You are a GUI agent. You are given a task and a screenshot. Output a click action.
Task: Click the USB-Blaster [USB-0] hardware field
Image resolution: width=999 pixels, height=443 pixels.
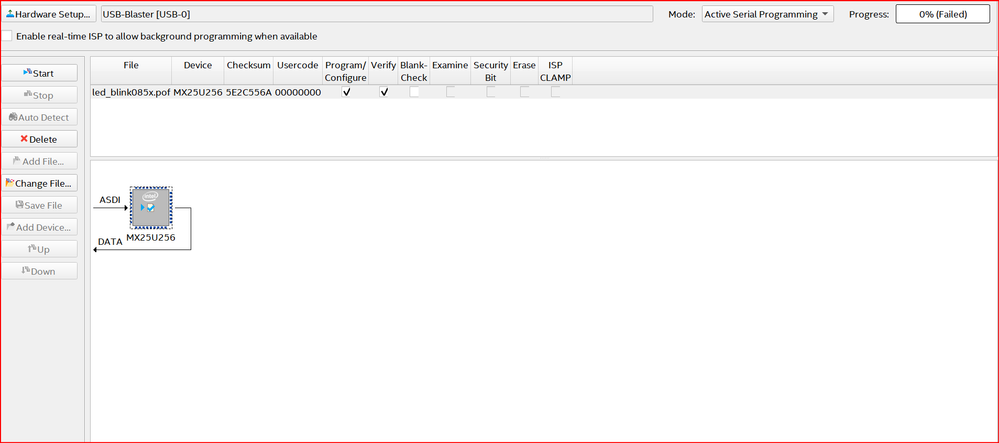point(377,14)
